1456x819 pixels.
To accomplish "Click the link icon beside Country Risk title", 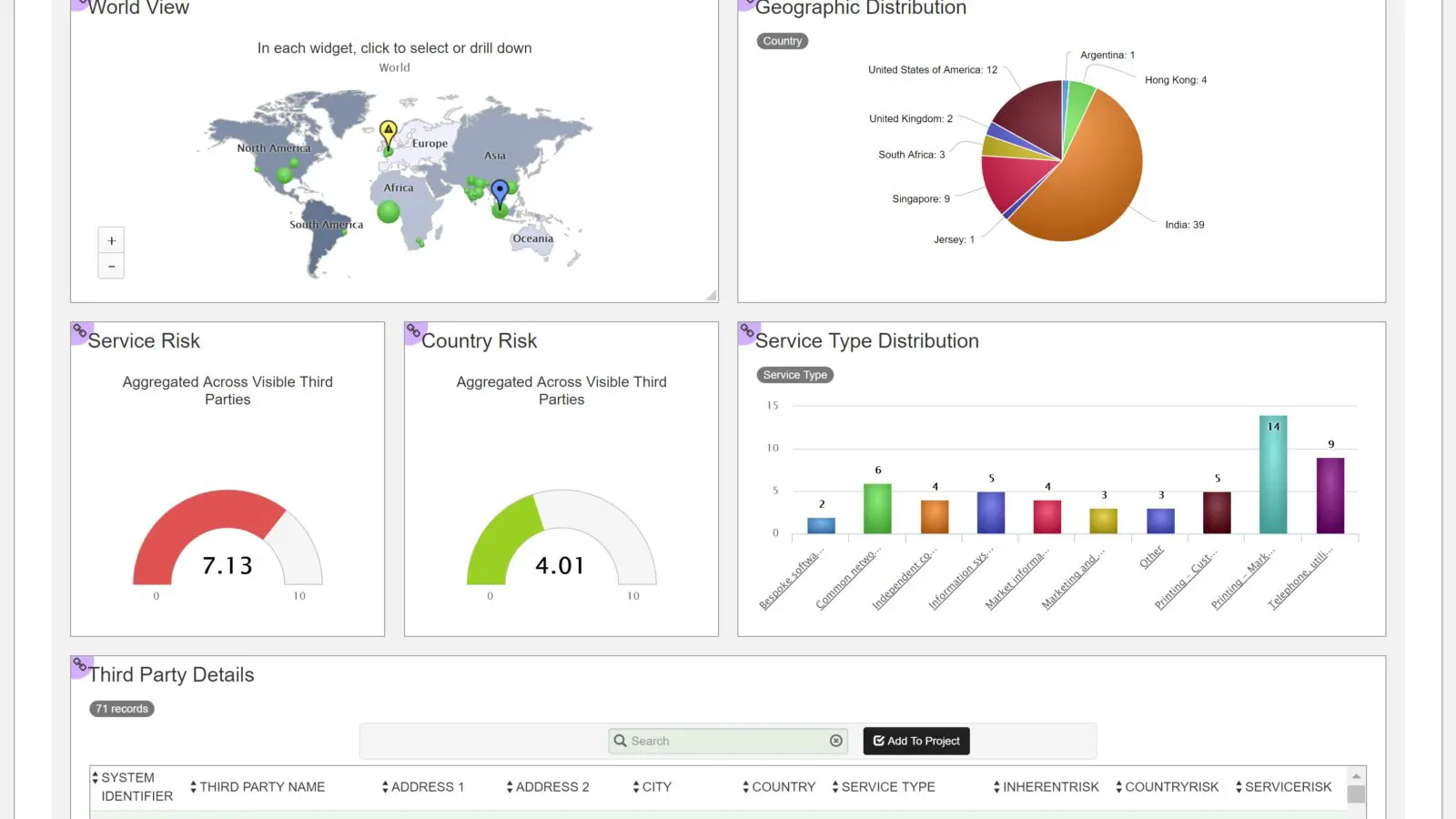I will pos(414,330).
